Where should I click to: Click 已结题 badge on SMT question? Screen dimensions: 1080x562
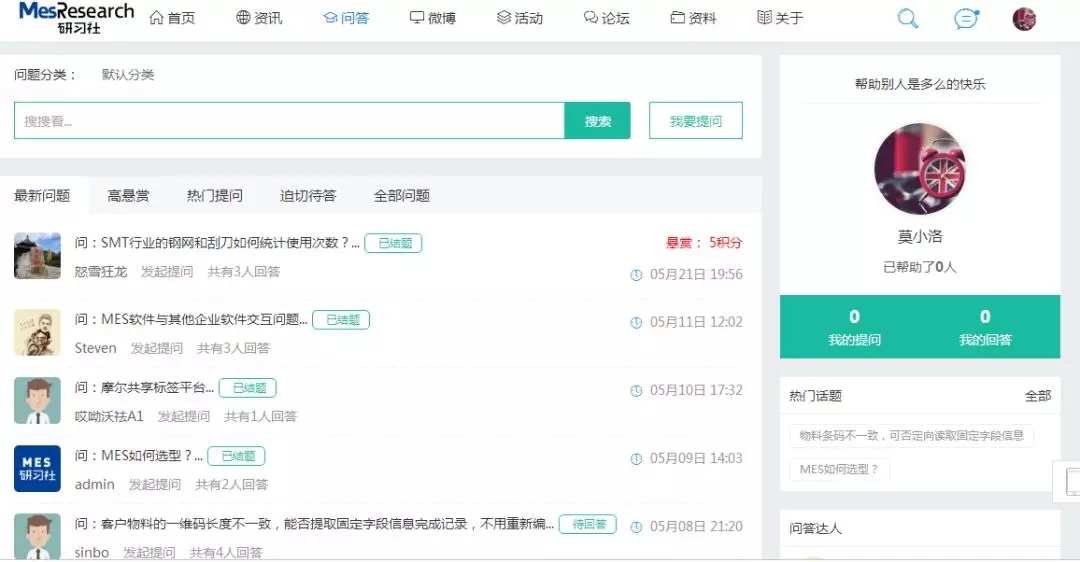tap(393, 243)
